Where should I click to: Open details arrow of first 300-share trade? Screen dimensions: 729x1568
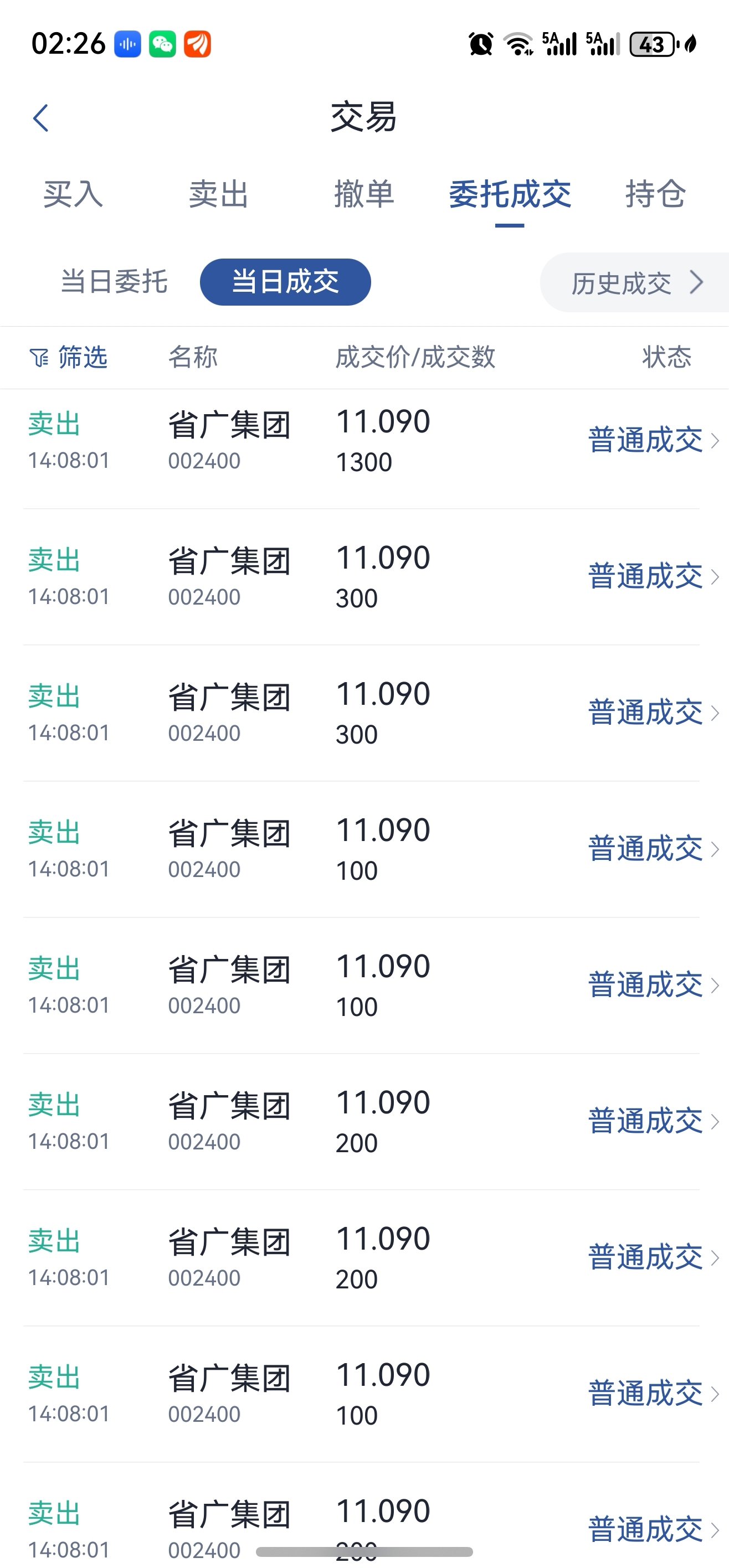[716, 576]
